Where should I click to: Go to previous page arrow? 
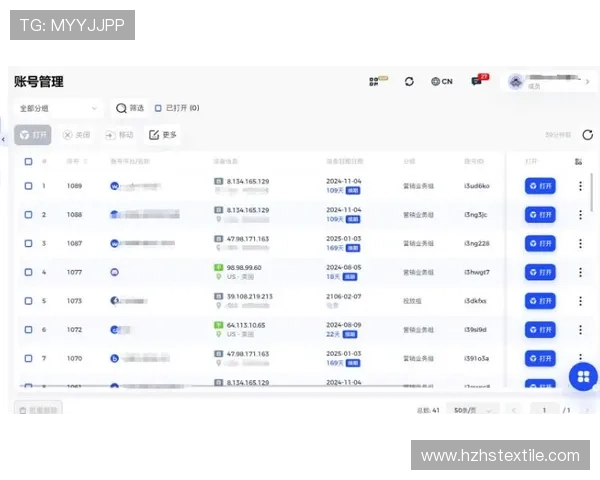tap(514, 410)
